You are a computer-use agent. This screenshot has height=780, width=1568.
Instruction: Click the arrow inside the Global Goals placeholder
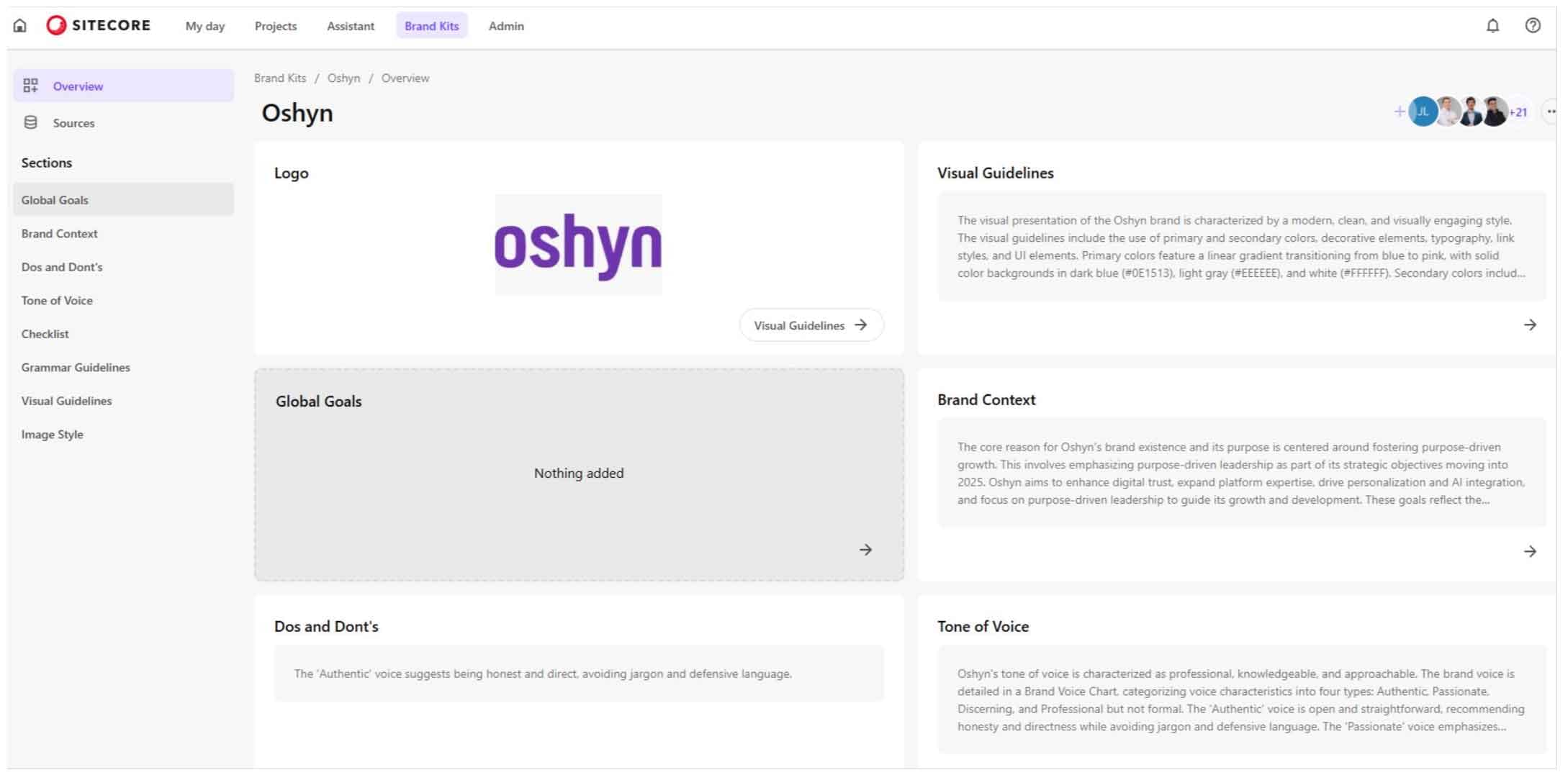coord(866,549)
